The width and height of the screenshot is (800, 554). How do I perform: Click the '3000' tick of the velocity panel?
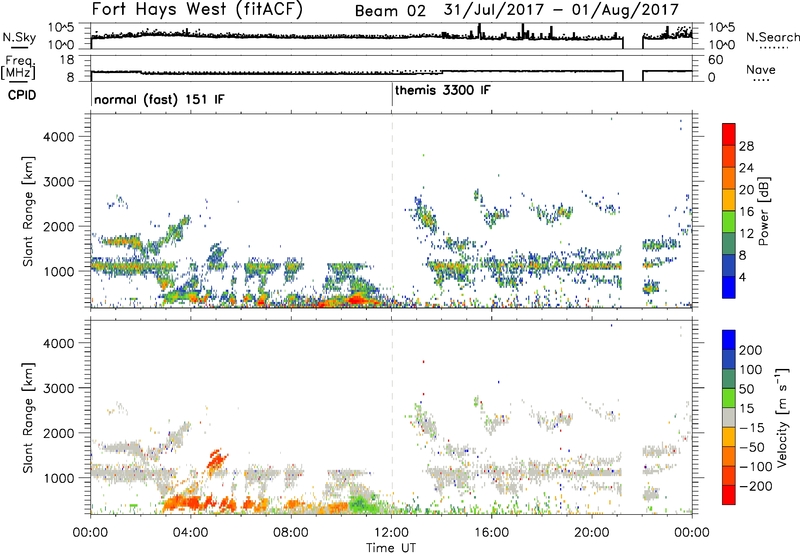pos(58,388)
